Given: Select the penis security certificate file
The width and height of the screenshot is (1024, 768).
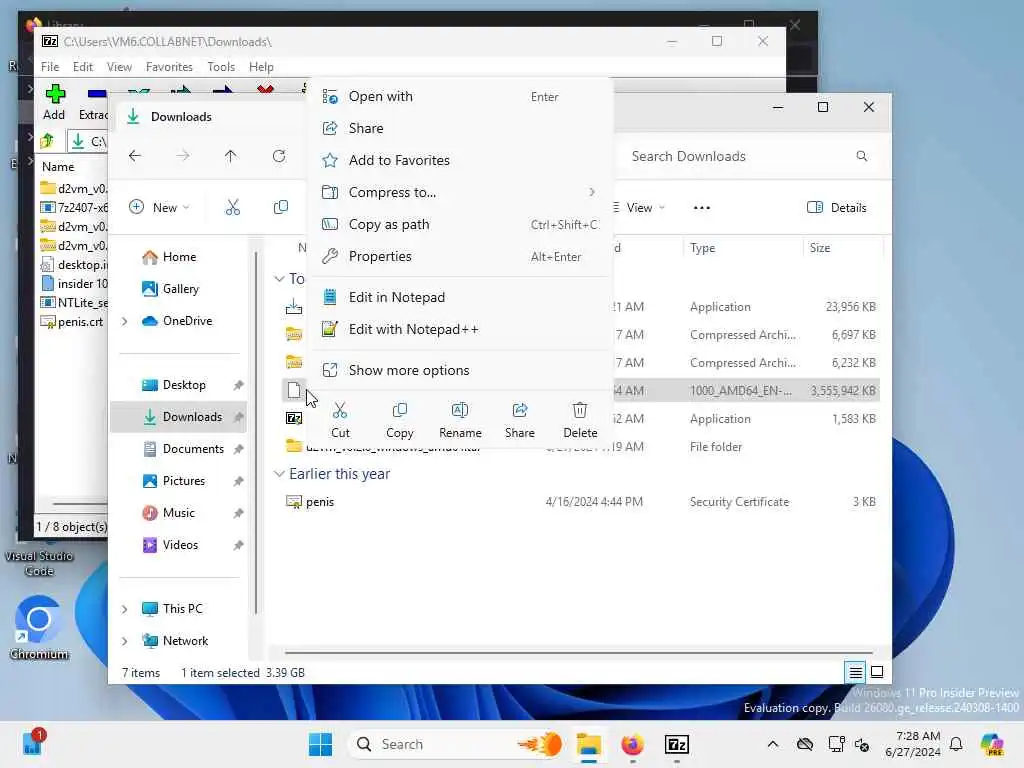Looking at the screenshot, I should pyautogui.click(x=581, y=502).
